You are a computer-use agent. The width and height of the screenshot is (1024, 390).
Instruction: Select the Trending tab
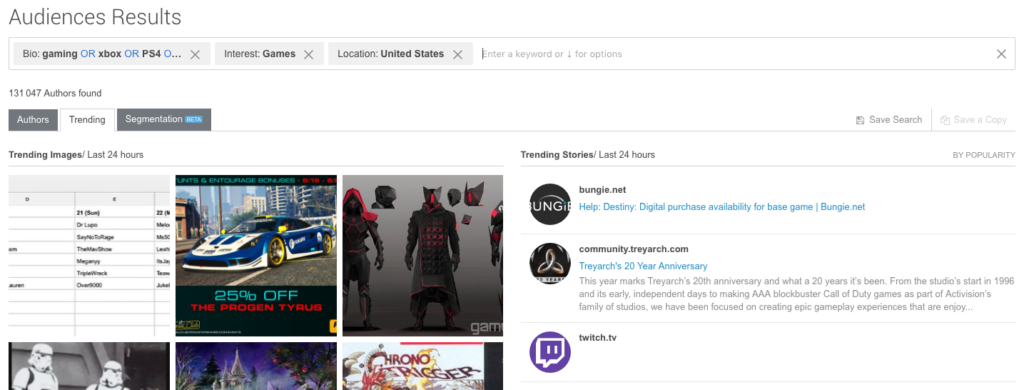87,120
